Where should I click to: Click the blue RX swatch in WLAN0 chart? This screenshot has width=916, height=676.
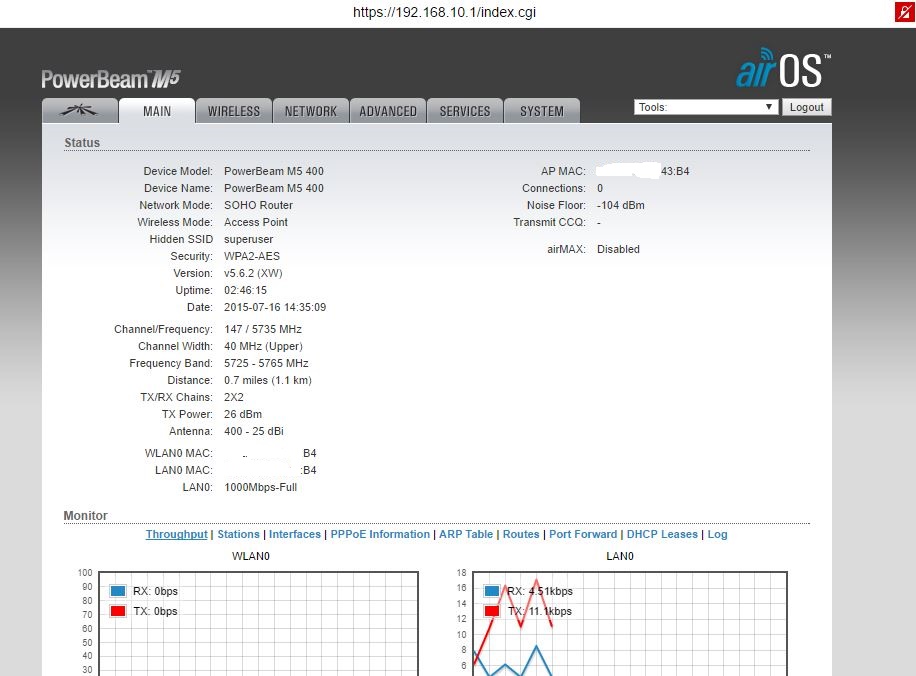(118, 591)
